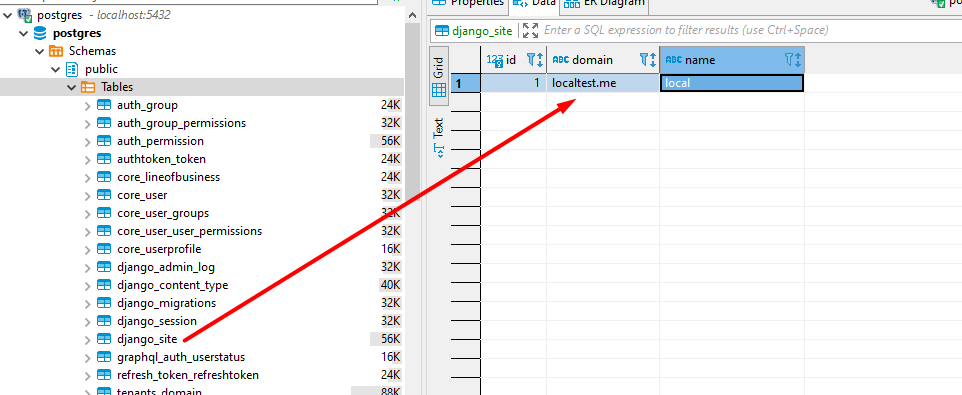Image resolution: width=962 pixels, height=395 pixels.
Task: Click the Tables folder icon
Action: [x=88, y=87]
